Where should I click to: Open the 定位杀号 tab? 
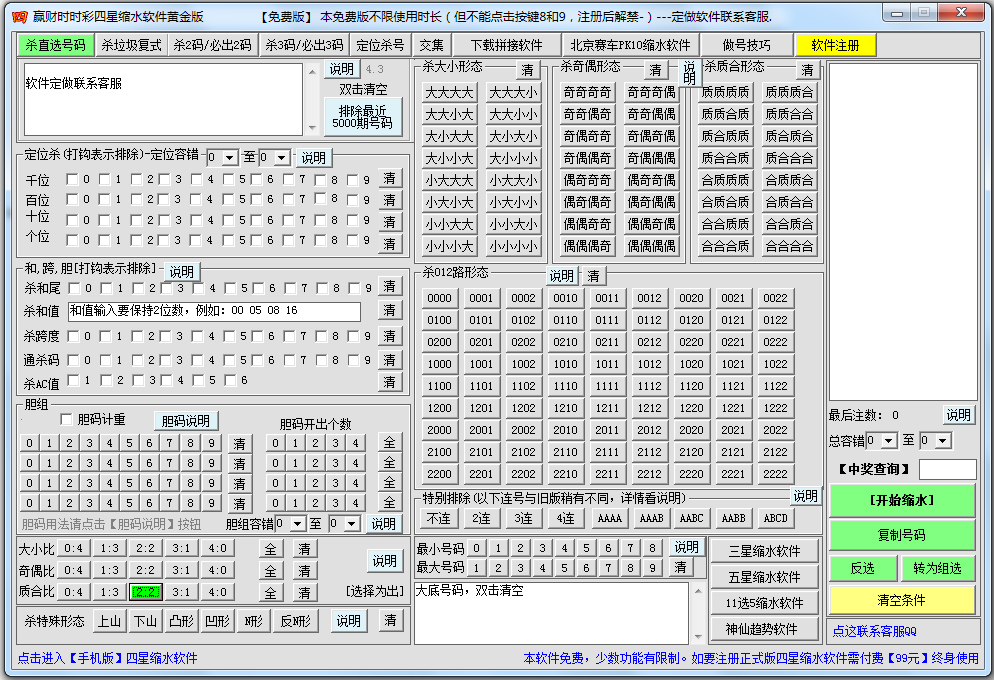click(380, 45)
